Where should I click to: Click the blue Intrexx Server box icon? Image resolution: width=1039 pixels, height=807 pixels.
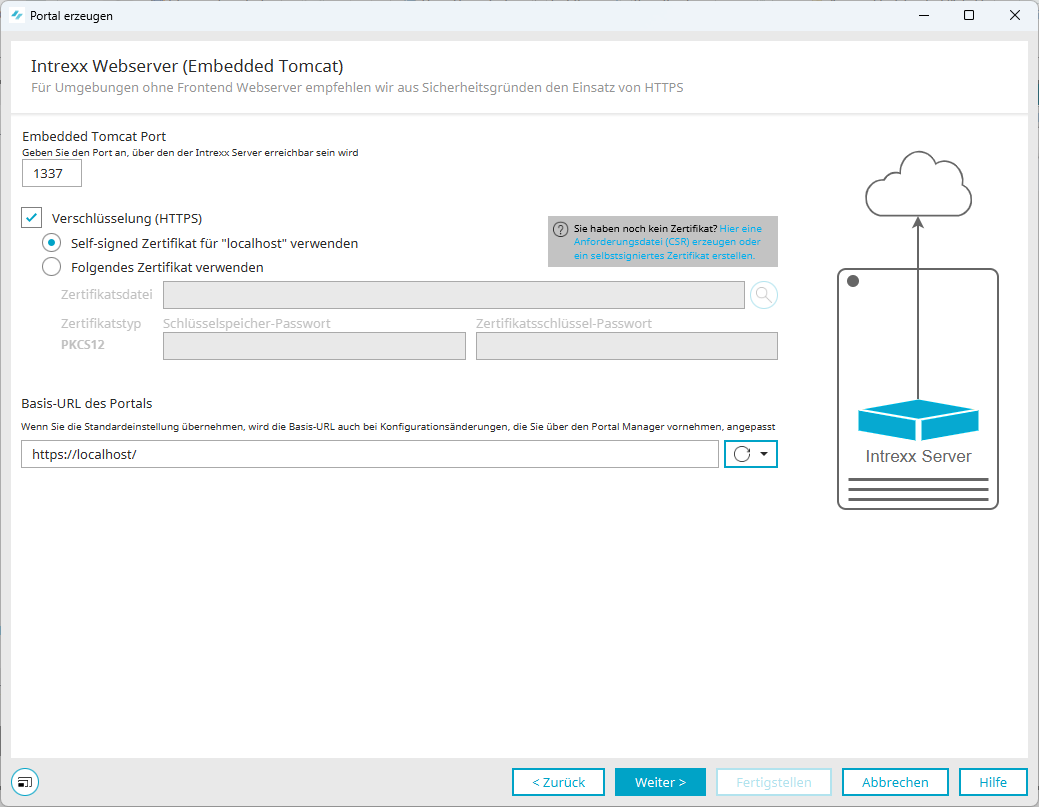(918, 420)
